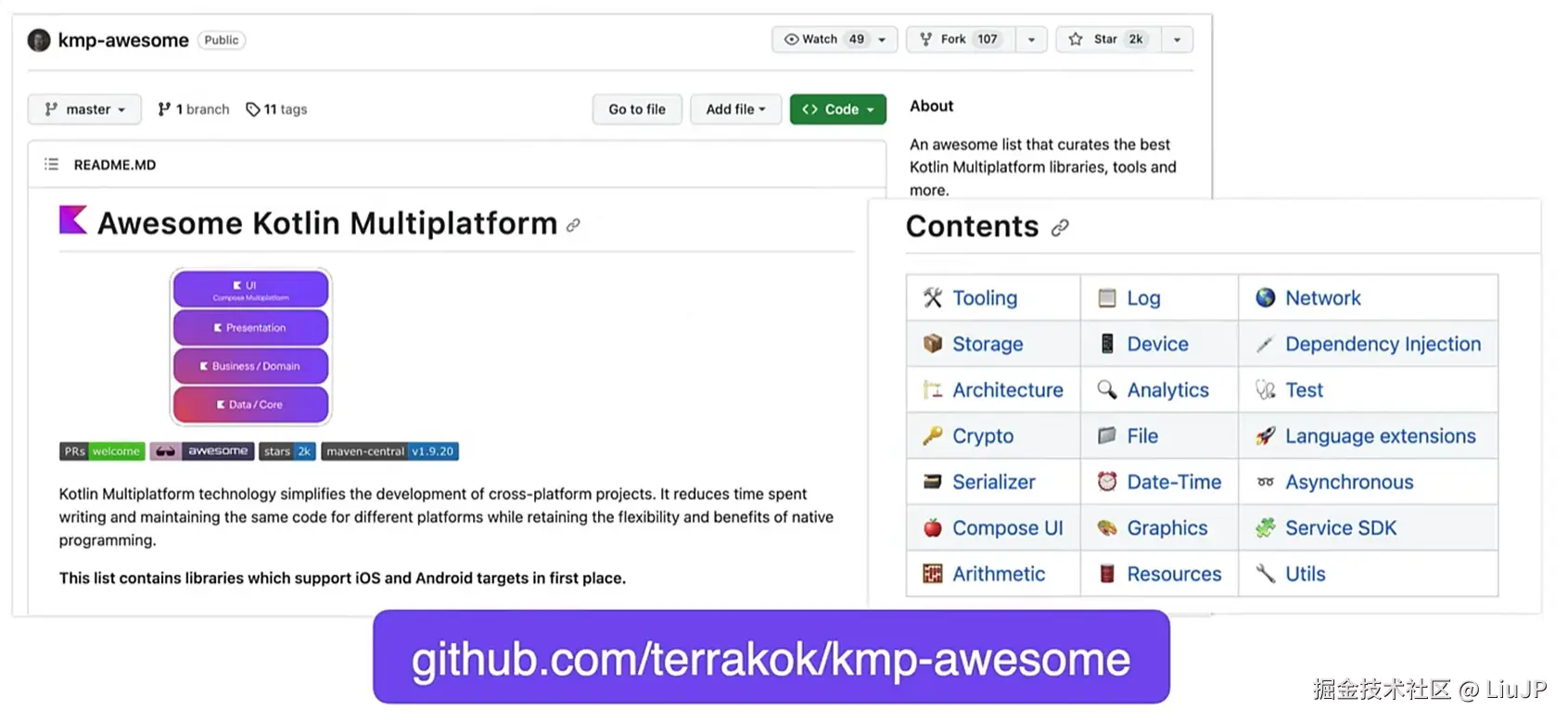This screenshot has height=723, width=1568.
Task: Open the Serializer section link
Action: [994, 482]
